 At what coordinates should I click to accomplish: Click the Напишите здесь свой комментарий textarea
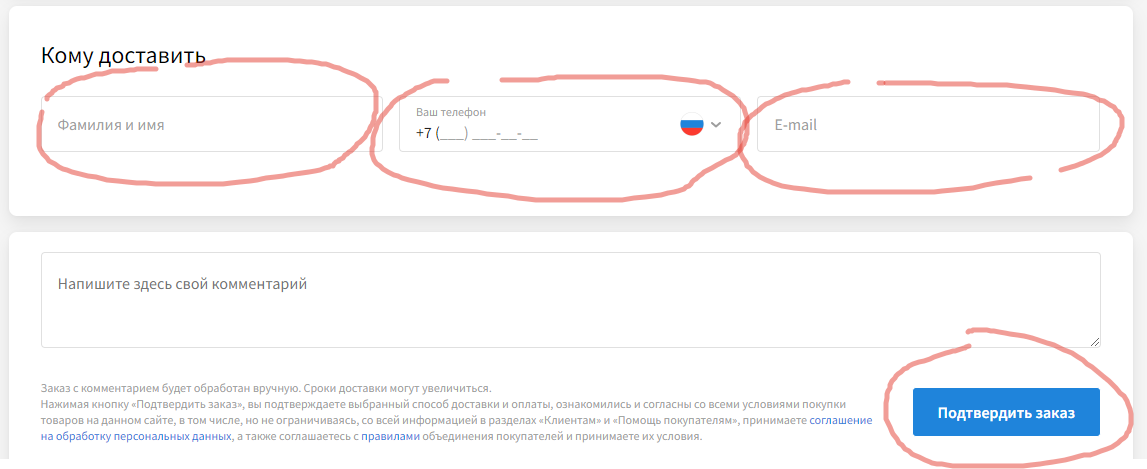pos(571,300)
